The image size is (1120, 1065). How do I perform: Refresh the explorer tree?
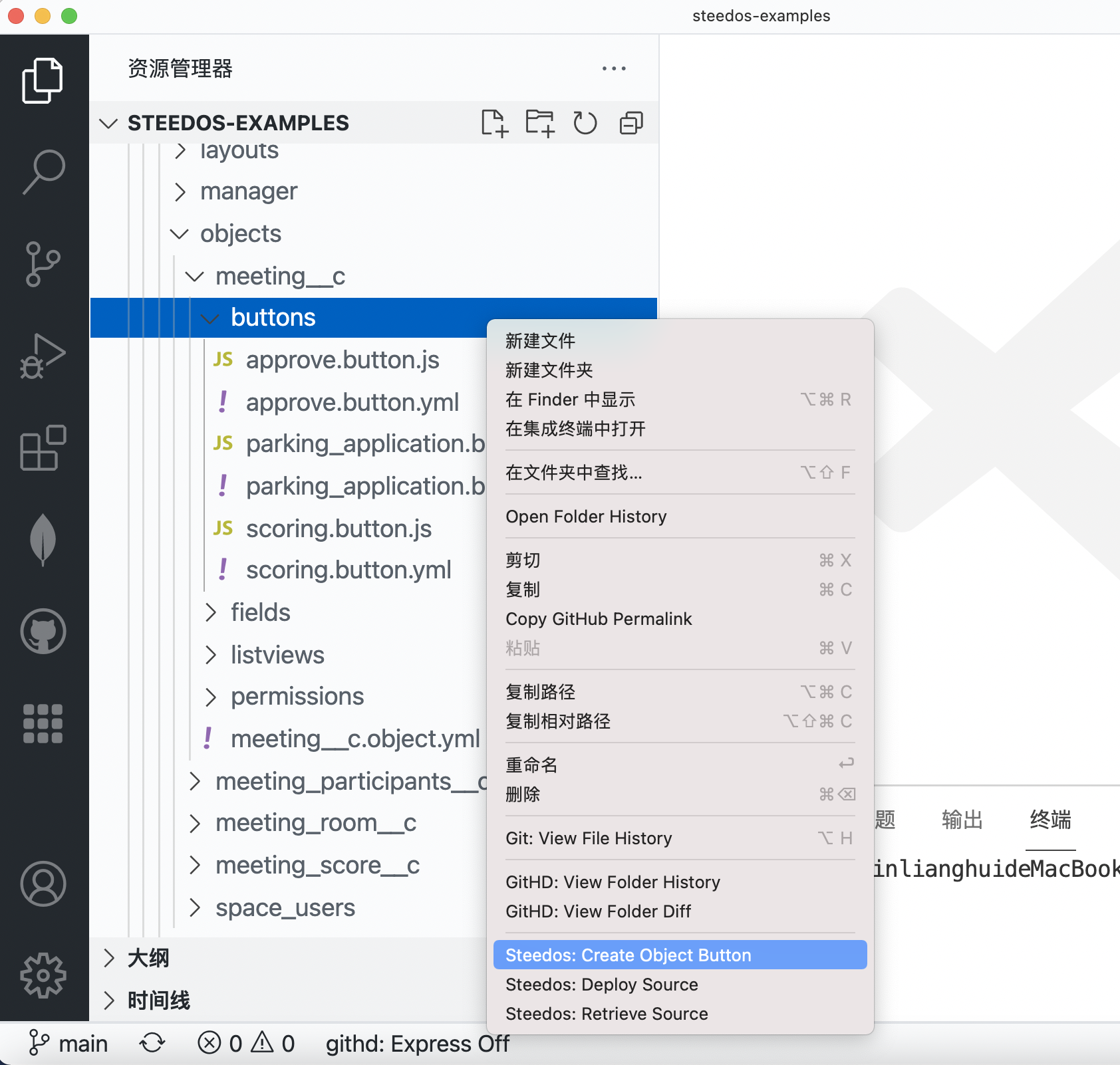pos(585,123)
